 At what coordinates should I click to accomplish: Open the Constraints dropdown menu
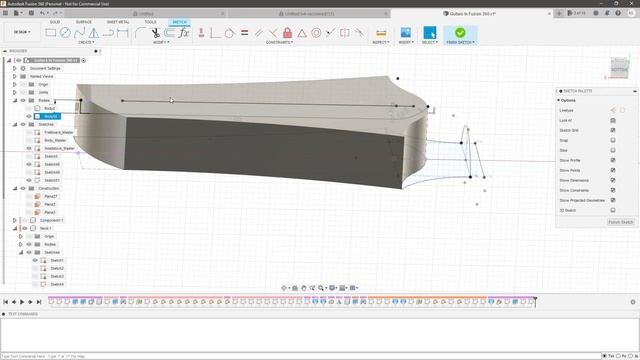click(279, 42)
